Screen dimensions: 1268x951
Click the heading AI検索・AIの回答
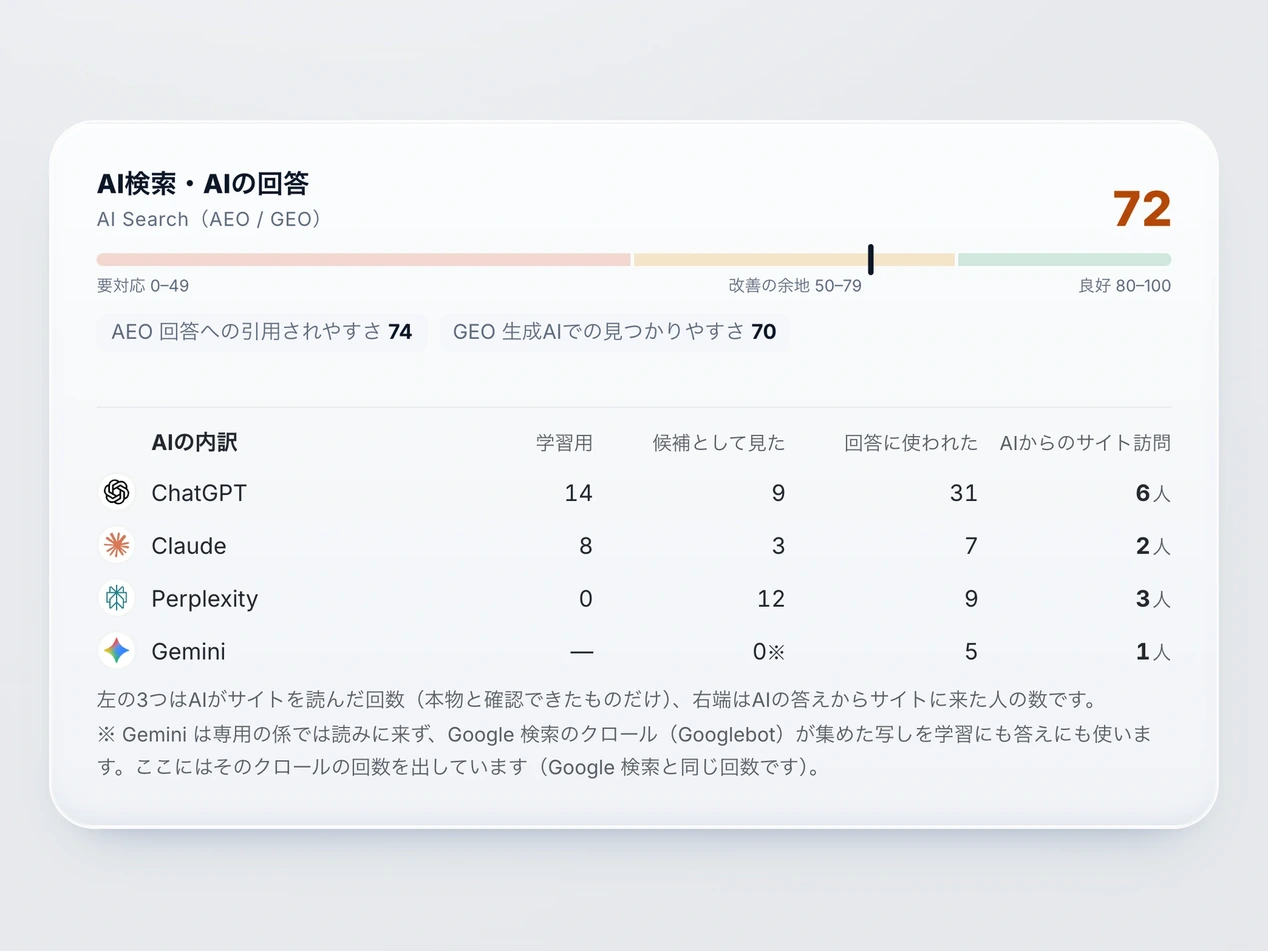click(x=203, y=184)
